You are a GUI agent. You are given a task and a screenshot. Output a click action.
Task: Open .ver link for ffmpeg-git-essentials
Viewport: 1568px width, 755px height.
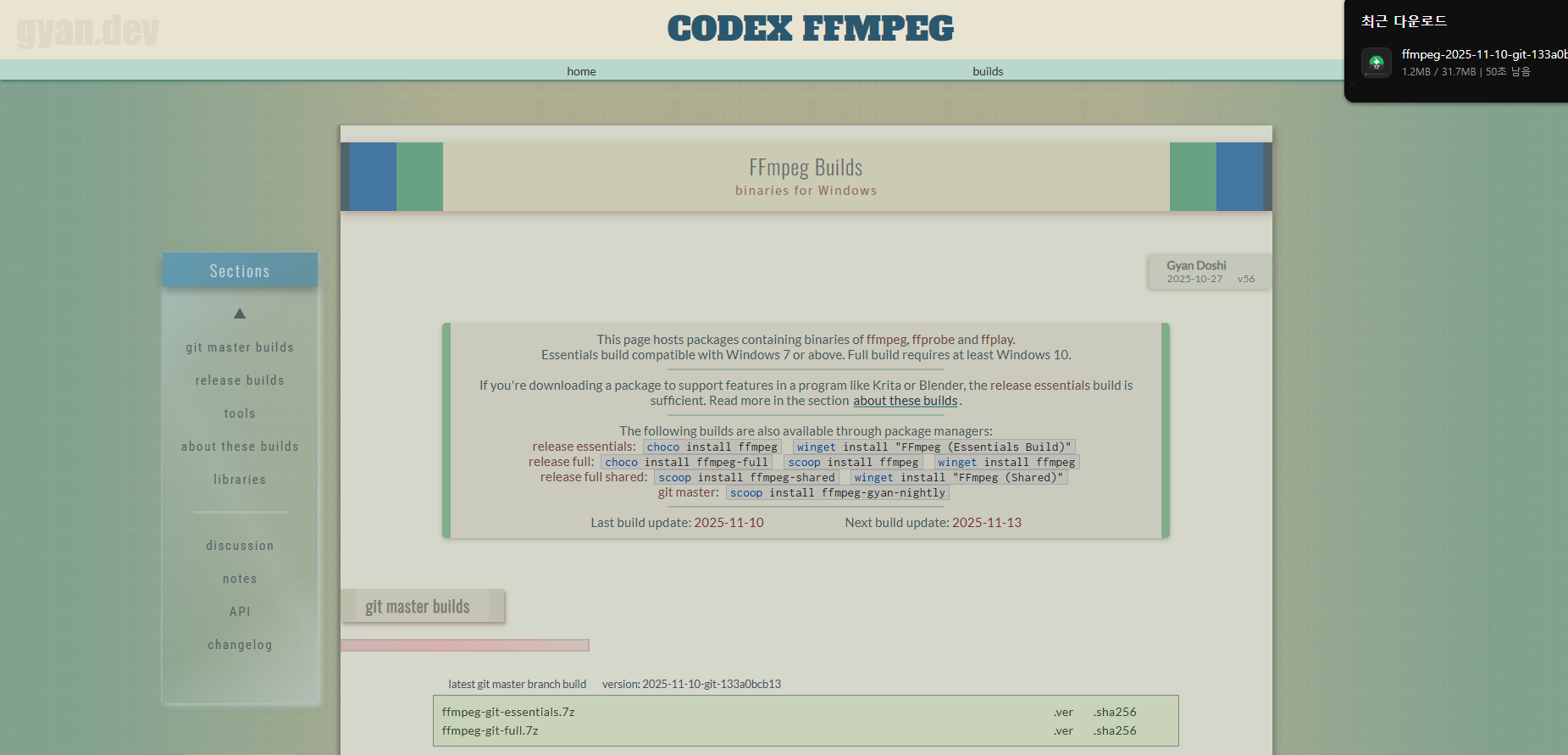pos(1063,712)
